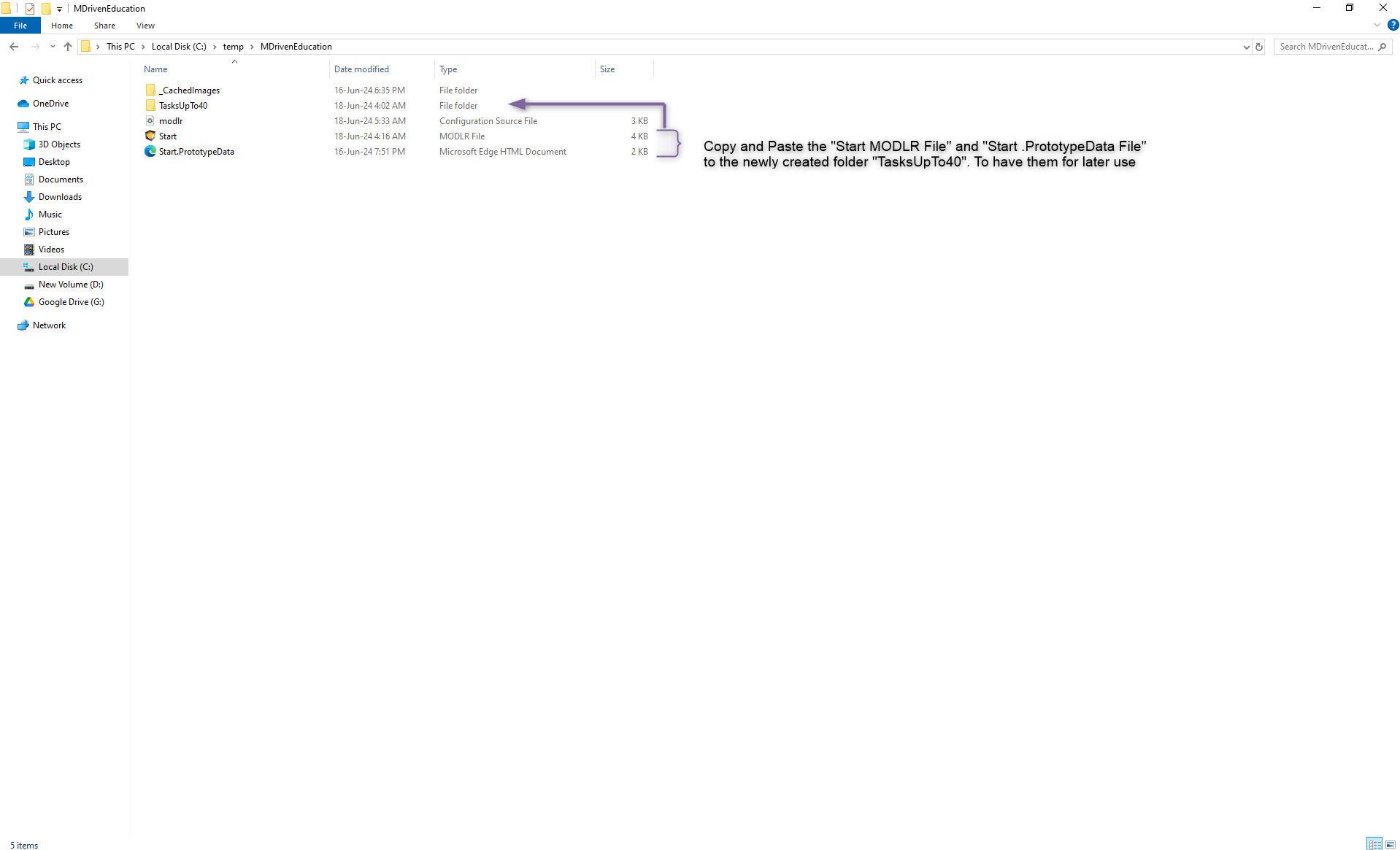The image size is (1400, 850).
Task: Click the Back navigation arrow
Action: tap(14, 47)
